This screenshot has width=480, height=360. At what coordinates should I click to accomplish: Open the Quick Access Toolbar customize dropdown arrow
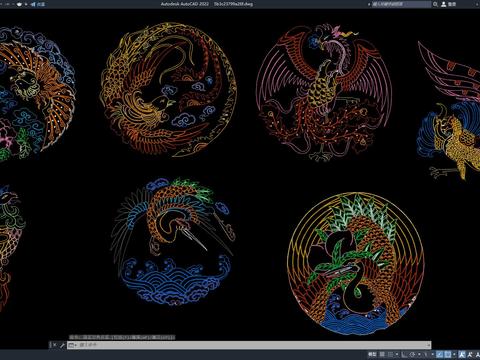26,4
